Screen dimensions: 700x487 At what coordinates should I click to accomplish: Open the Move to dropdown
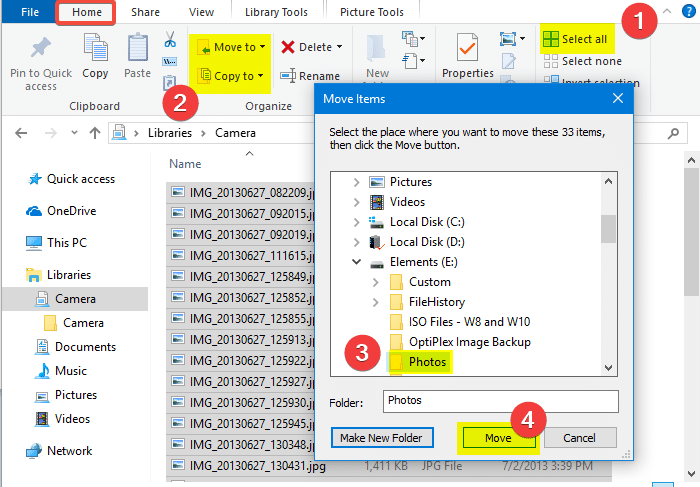(x=233, y=47)
